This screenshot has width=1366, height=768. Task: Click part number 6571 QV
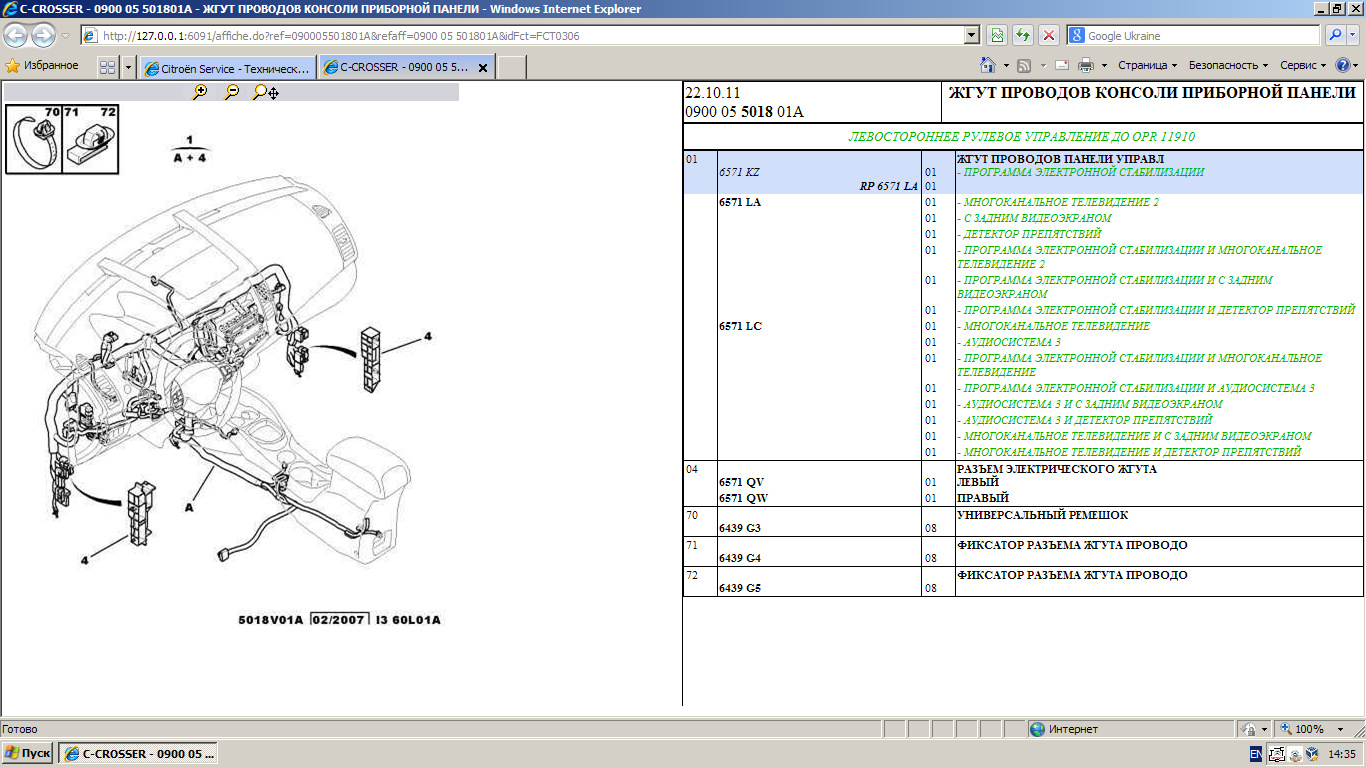[741, 482]
